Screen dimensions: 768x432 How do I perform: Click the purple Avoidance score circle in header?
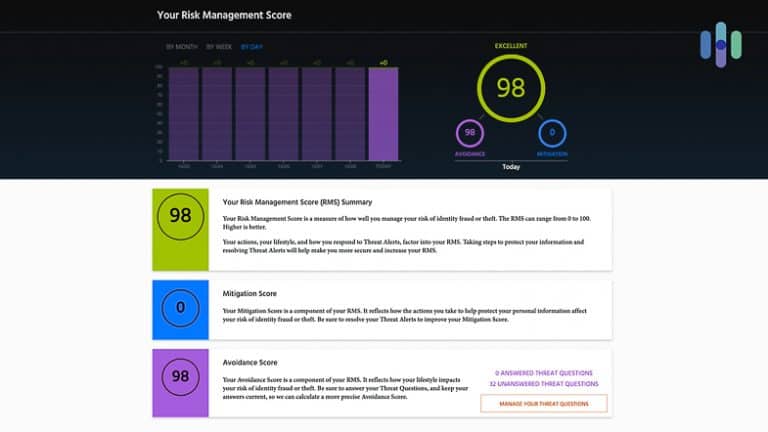469,133
